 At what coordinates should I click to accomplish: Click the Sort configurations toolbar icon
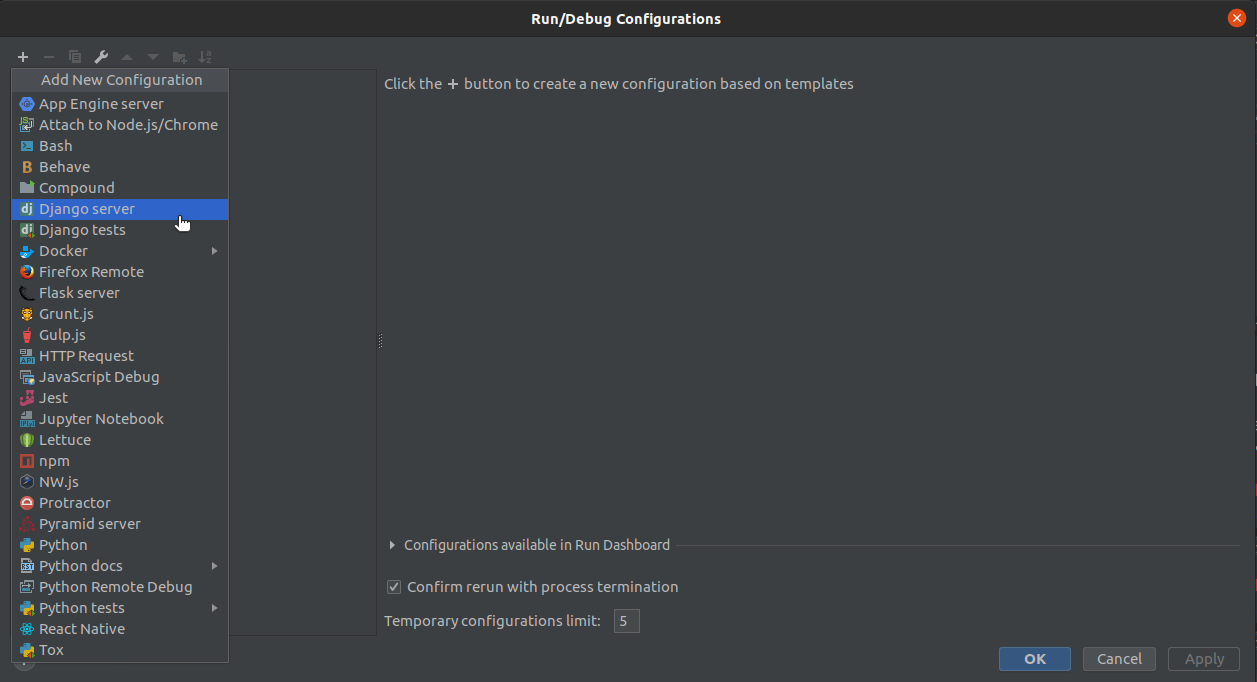pos(205,57)
